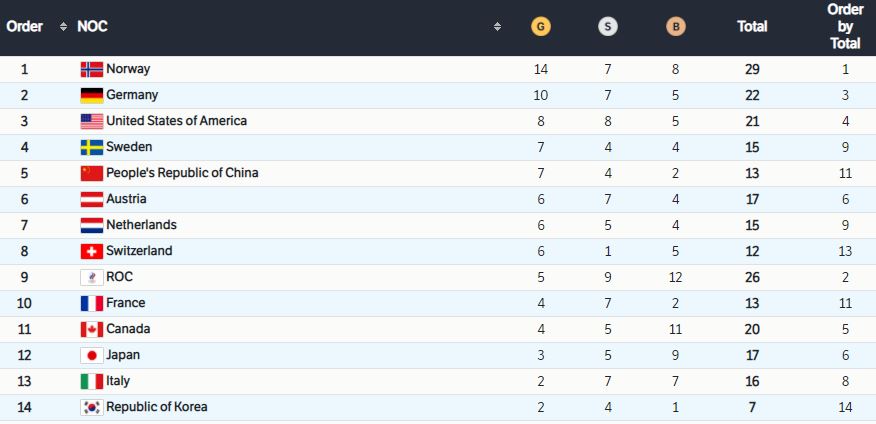The image size is (876, 424).
Task: Click the Japan flag icon
Action: (x=91, y=355)
